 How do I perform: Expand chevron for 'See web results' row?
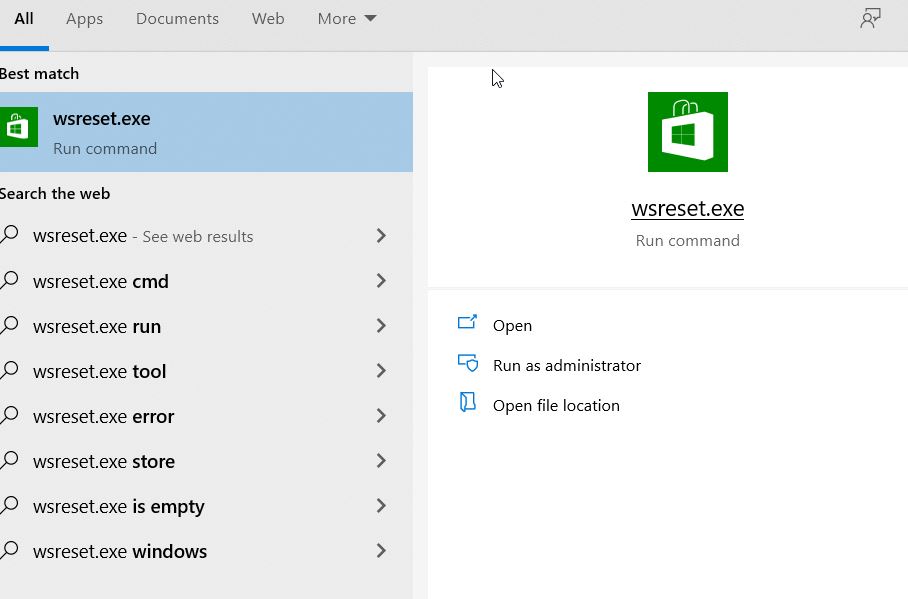coord(381,236)
